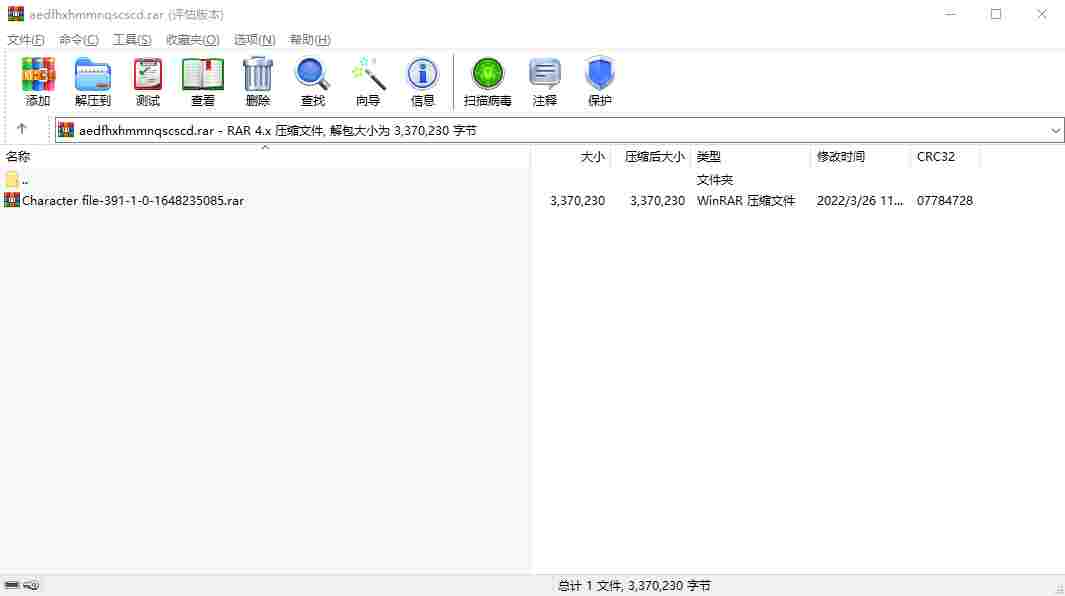
Task: Click the 测试 (Test) toolbar icon
Action: [x=147, y=75]
